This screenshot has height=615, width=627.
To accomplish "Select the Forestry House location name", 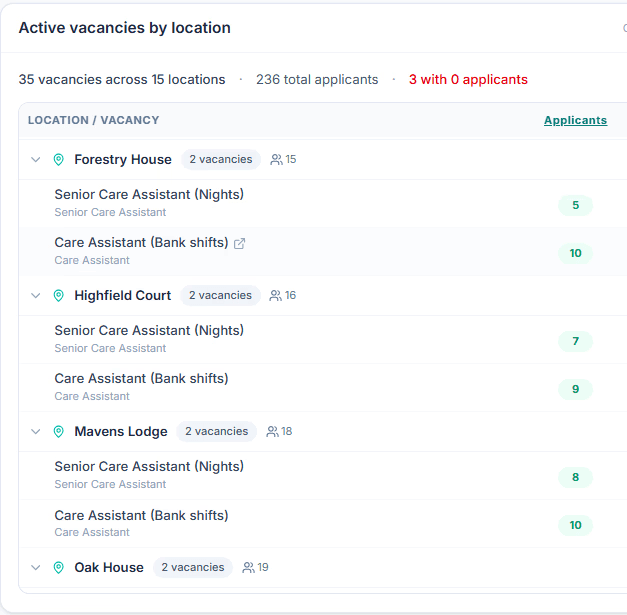I will (123, 160).
